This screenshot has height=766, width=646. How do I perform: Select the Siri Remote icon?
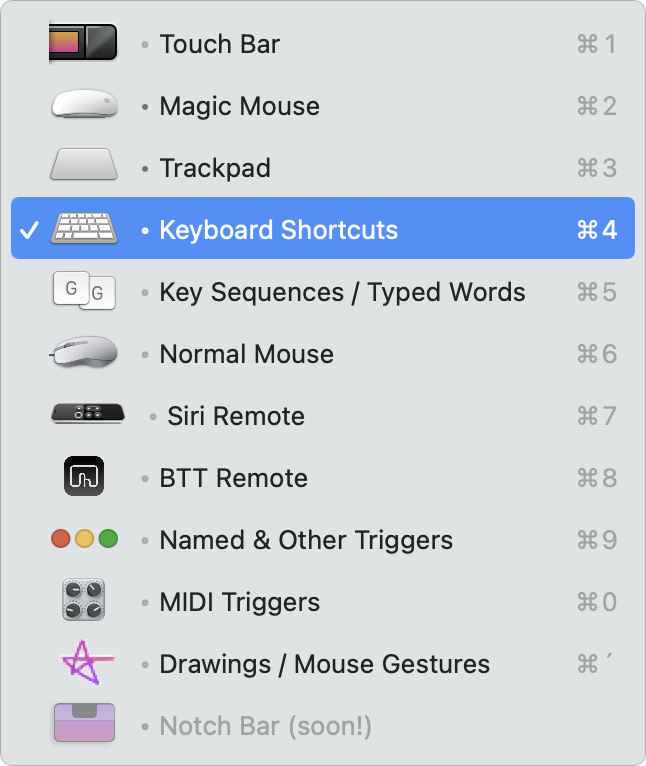coord(88,413)
